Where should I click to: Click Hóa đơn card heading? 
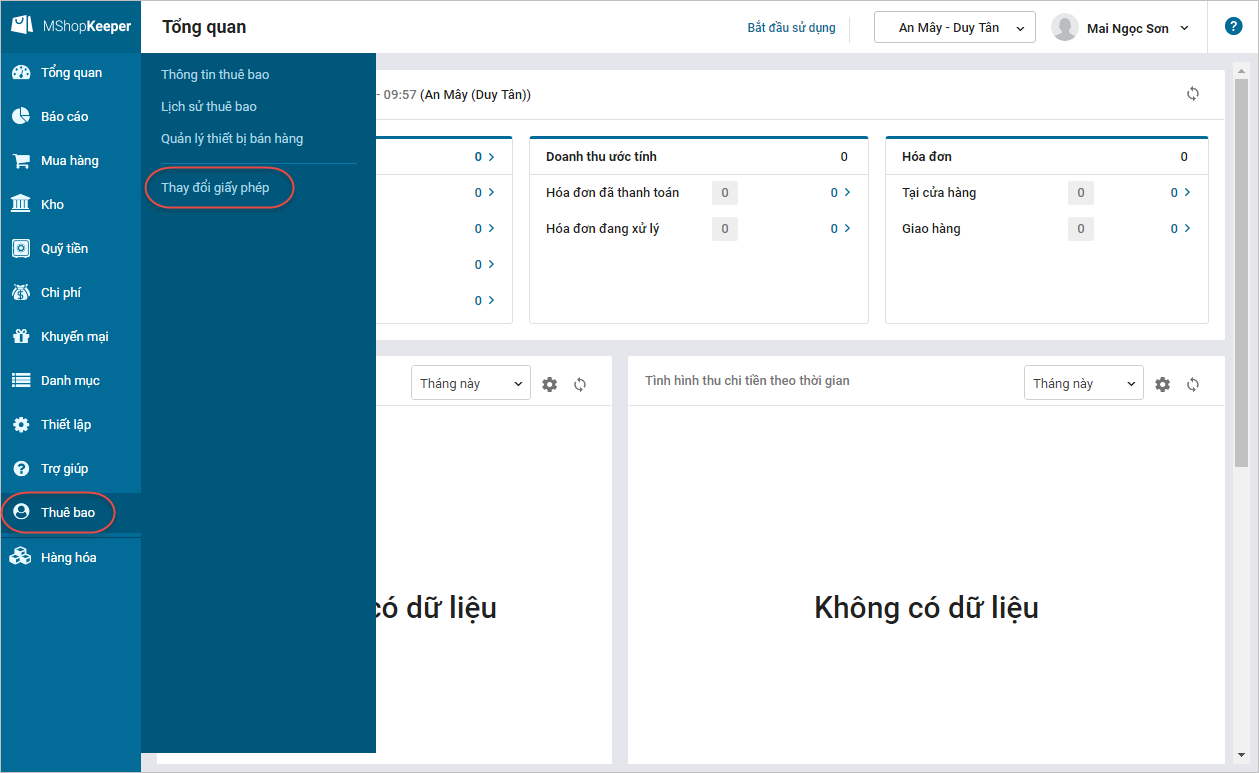(927, 157)
